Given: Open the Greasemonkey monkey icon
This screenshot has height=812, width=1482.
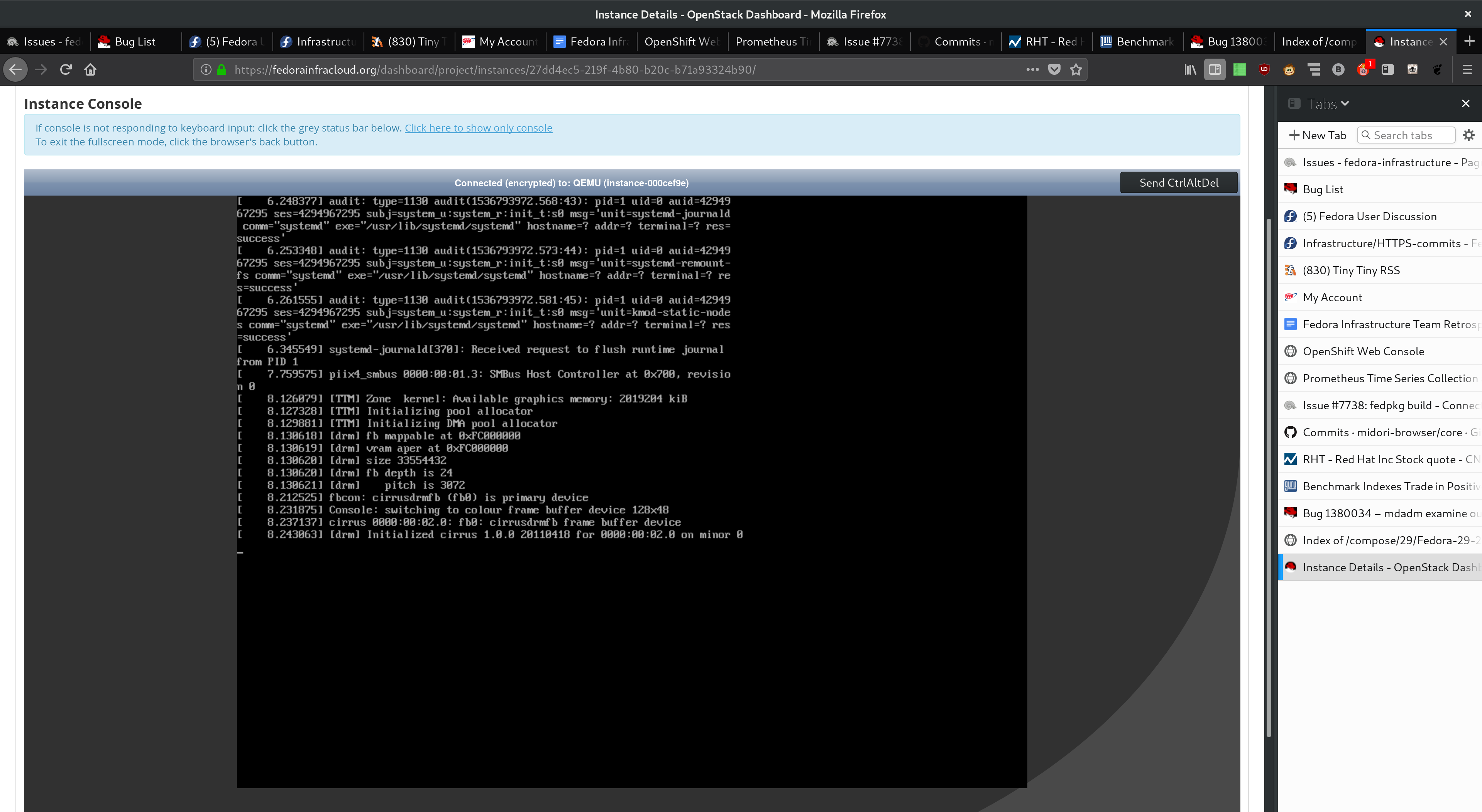Looking at the screenshot, I should tap(1289, 69).
